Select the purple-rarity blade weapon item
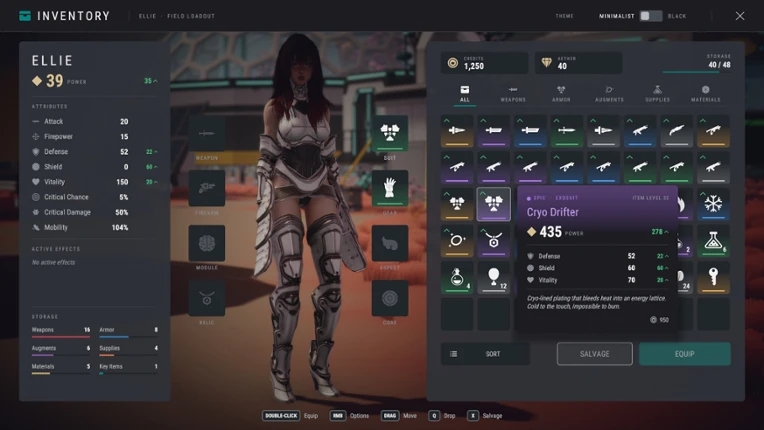This screenshot has height=430, width=764. tap(494, 131)
